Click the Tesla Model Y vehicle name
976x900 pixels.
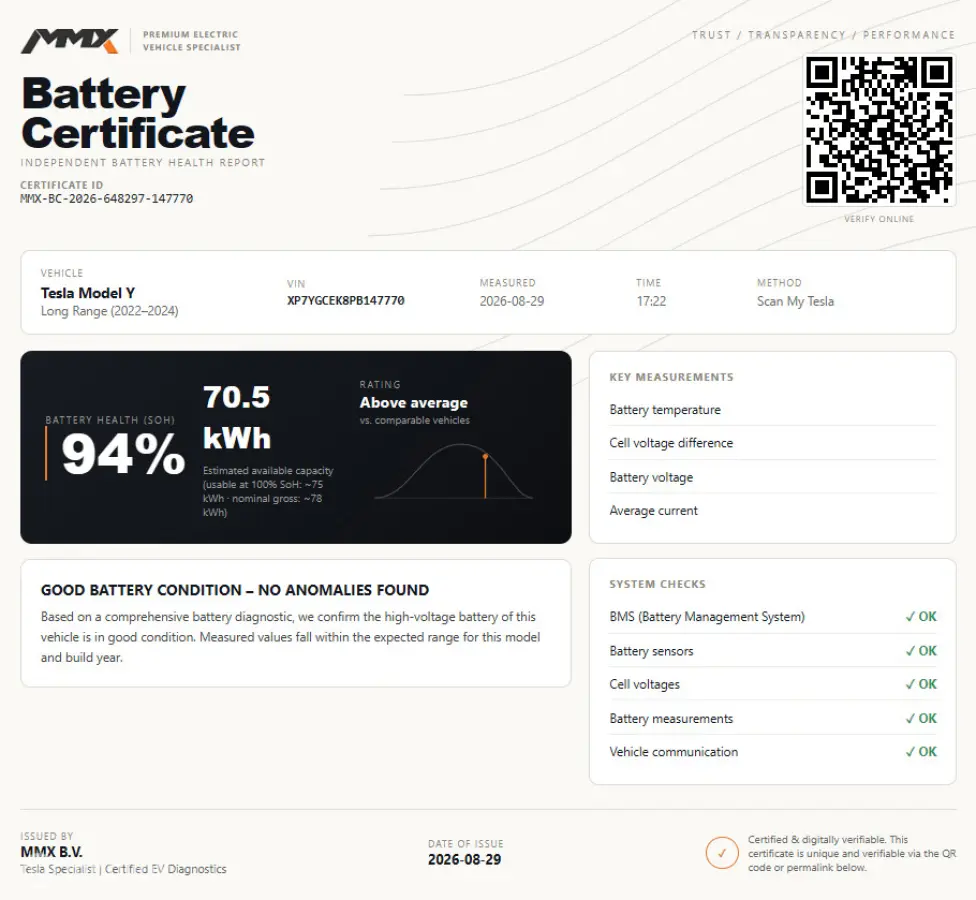(x=88, y=293)
